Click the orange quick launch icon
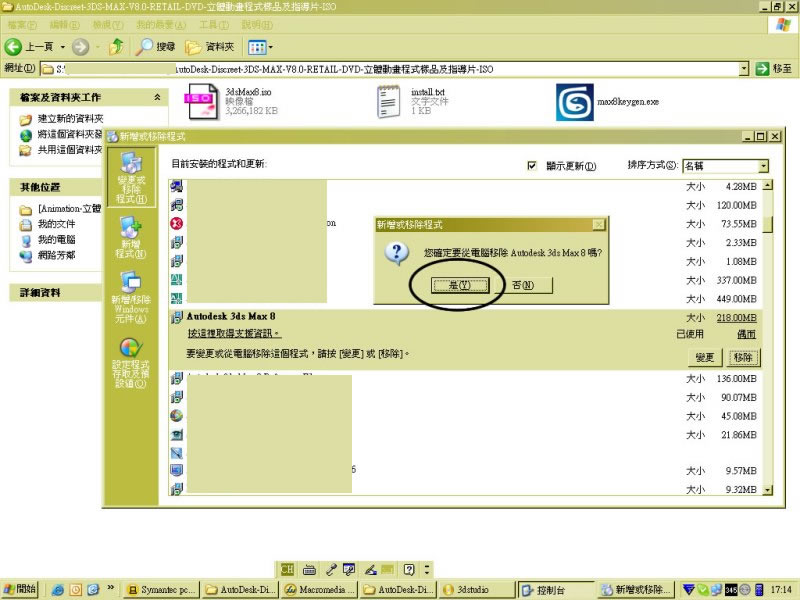Screen dimensions: 800x600 [76, 590]
